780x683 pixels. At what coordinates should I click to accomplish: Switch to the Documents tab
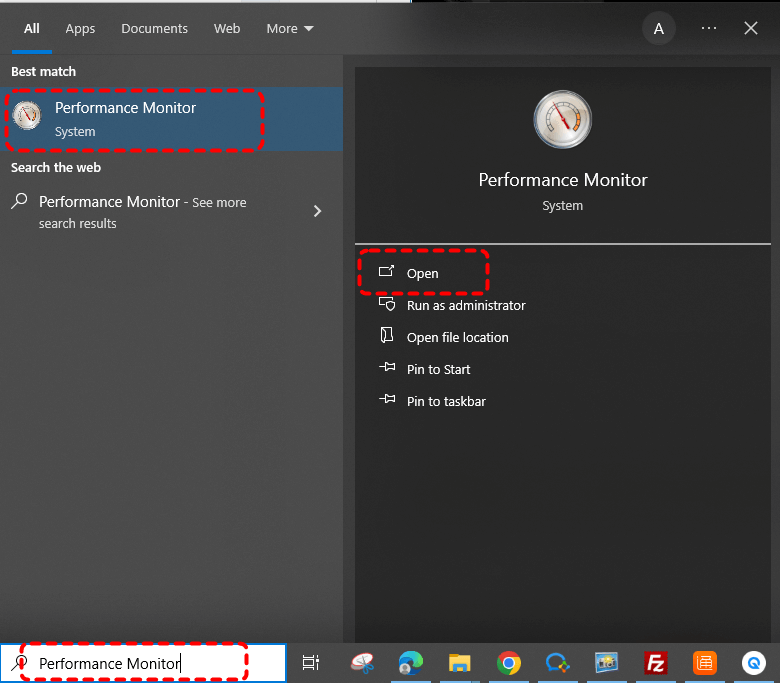(x=154, y=29)
